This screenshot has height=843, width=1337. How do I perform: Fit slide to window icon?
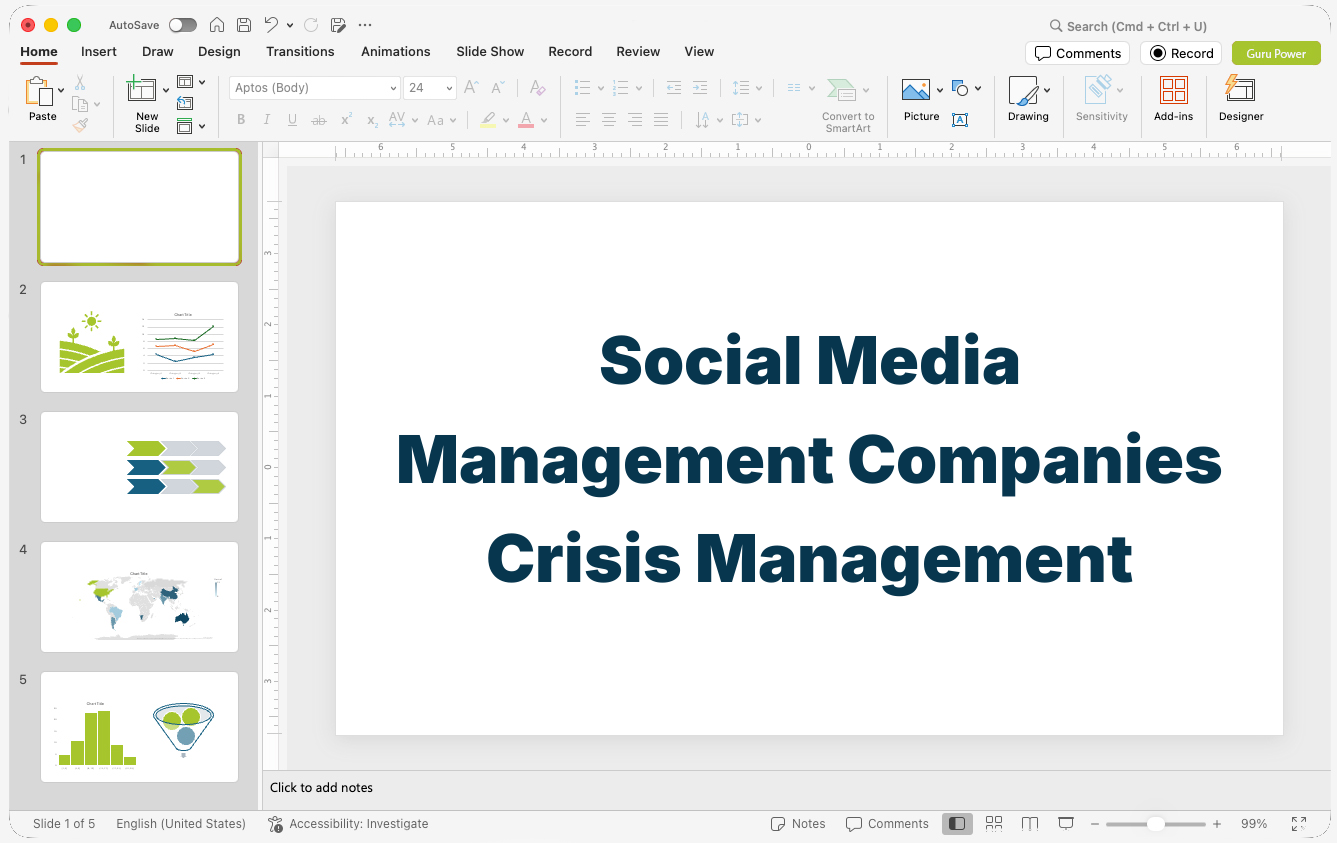[1299, 823]
